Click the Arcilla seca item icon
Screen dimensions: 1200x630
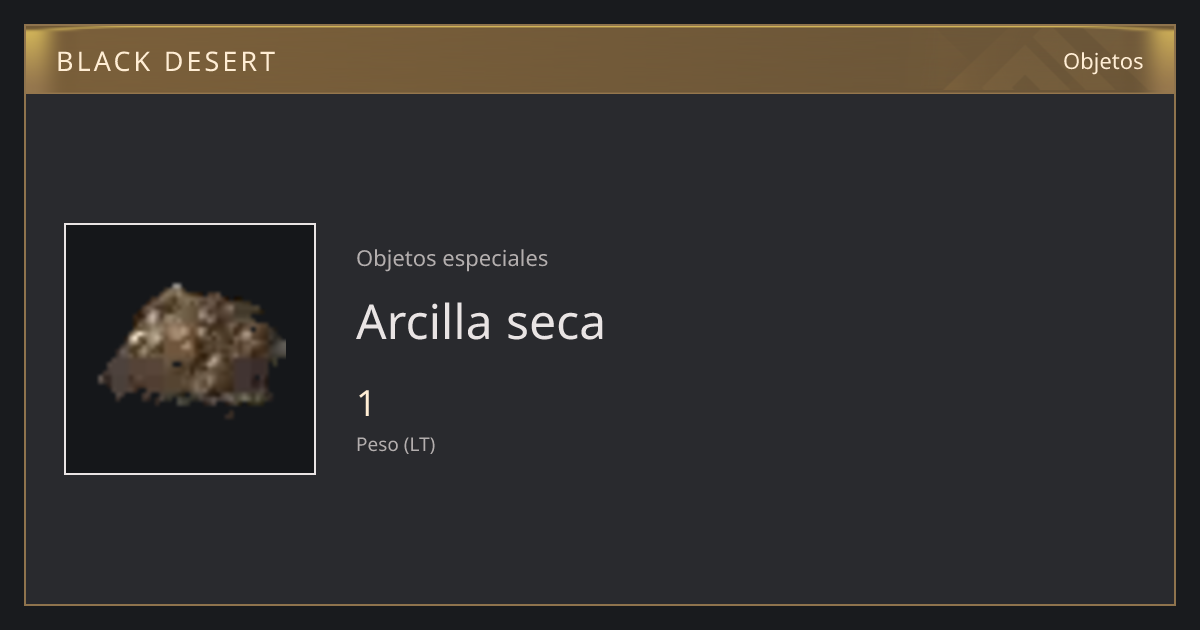tap(190, 349)
